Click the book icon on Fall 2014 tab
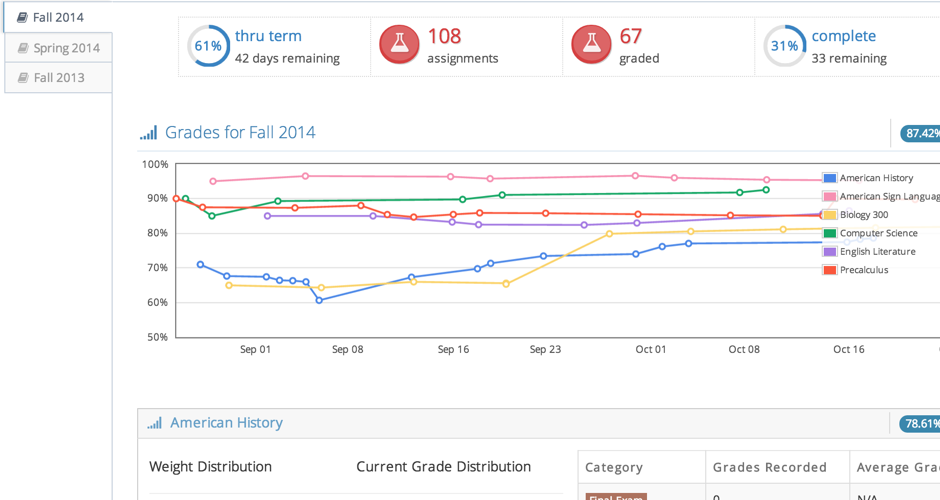The height and width of the screenshot is (500, 940). tap(23, 18)
